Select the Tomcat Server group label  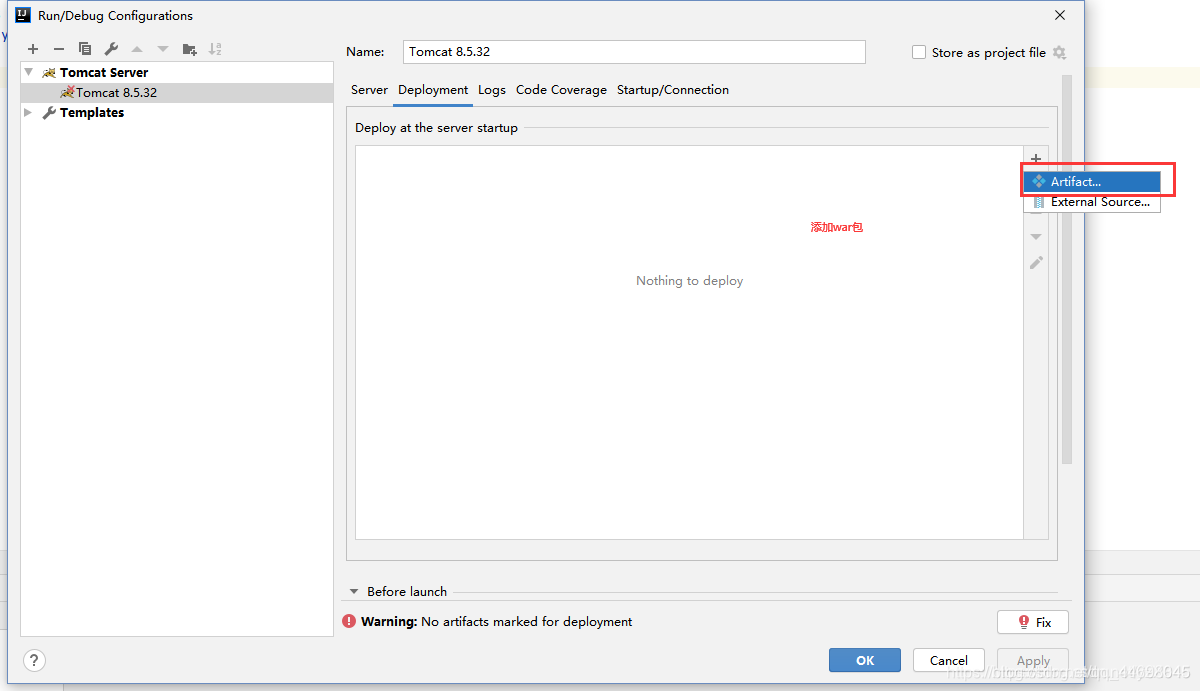tap(104, 72)
